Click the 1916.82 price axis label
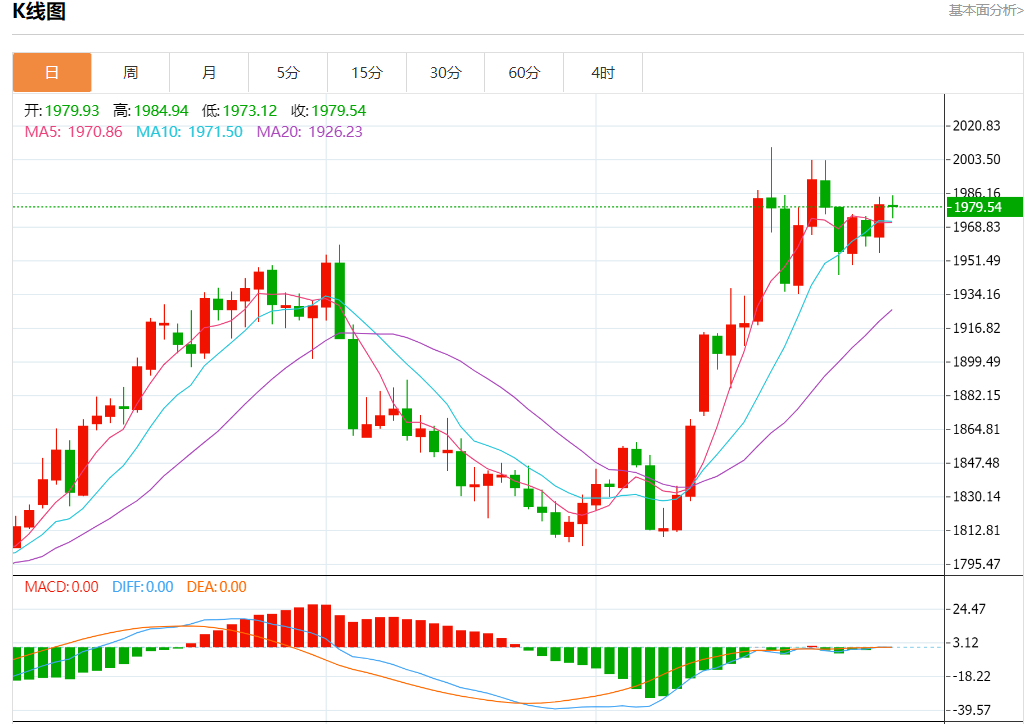The width and height of the screenshot is (1036, 724). [x=977, y=328]
